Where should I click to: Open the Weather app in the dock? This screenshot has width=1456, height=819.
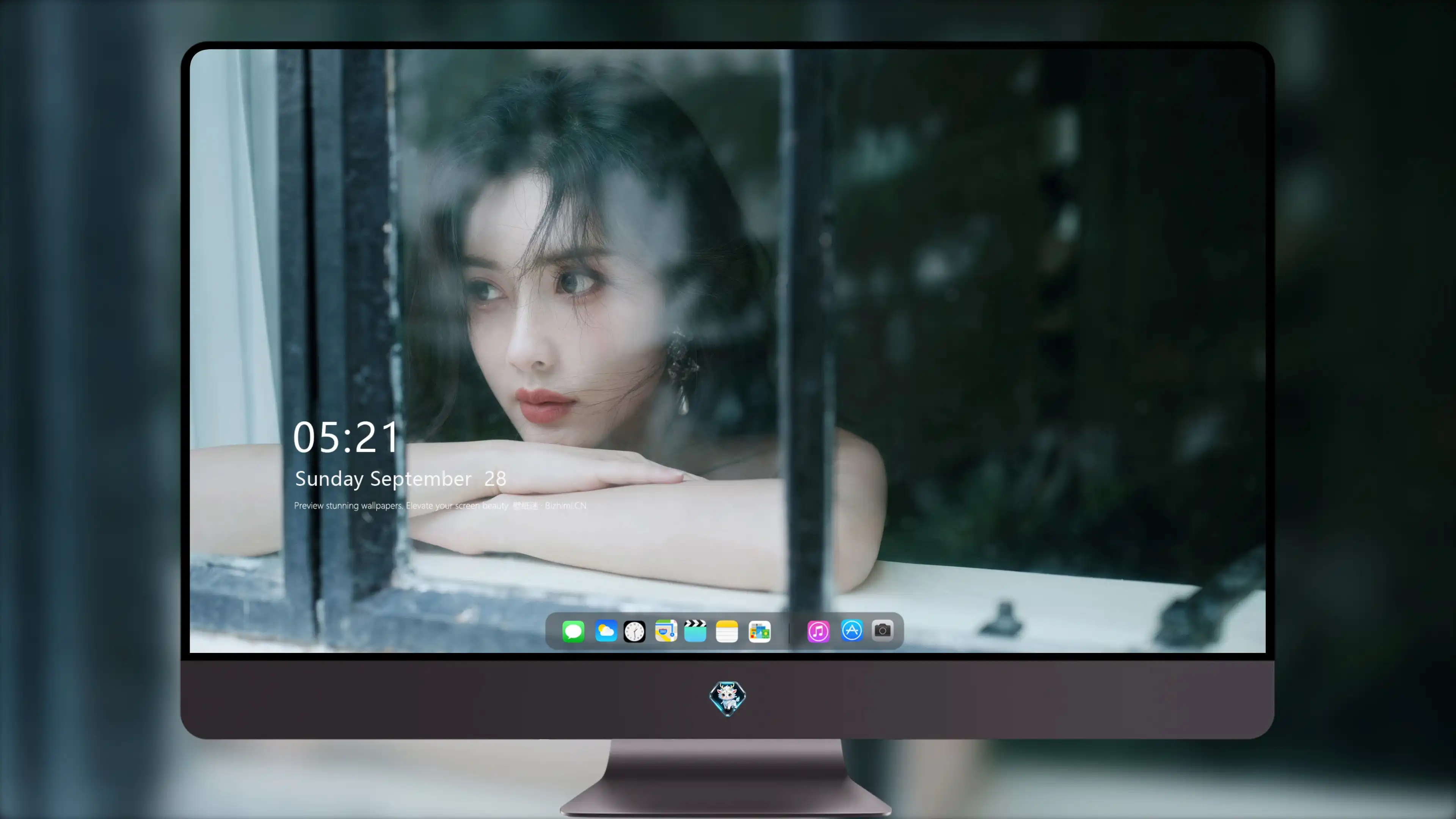tap(606, 631)
